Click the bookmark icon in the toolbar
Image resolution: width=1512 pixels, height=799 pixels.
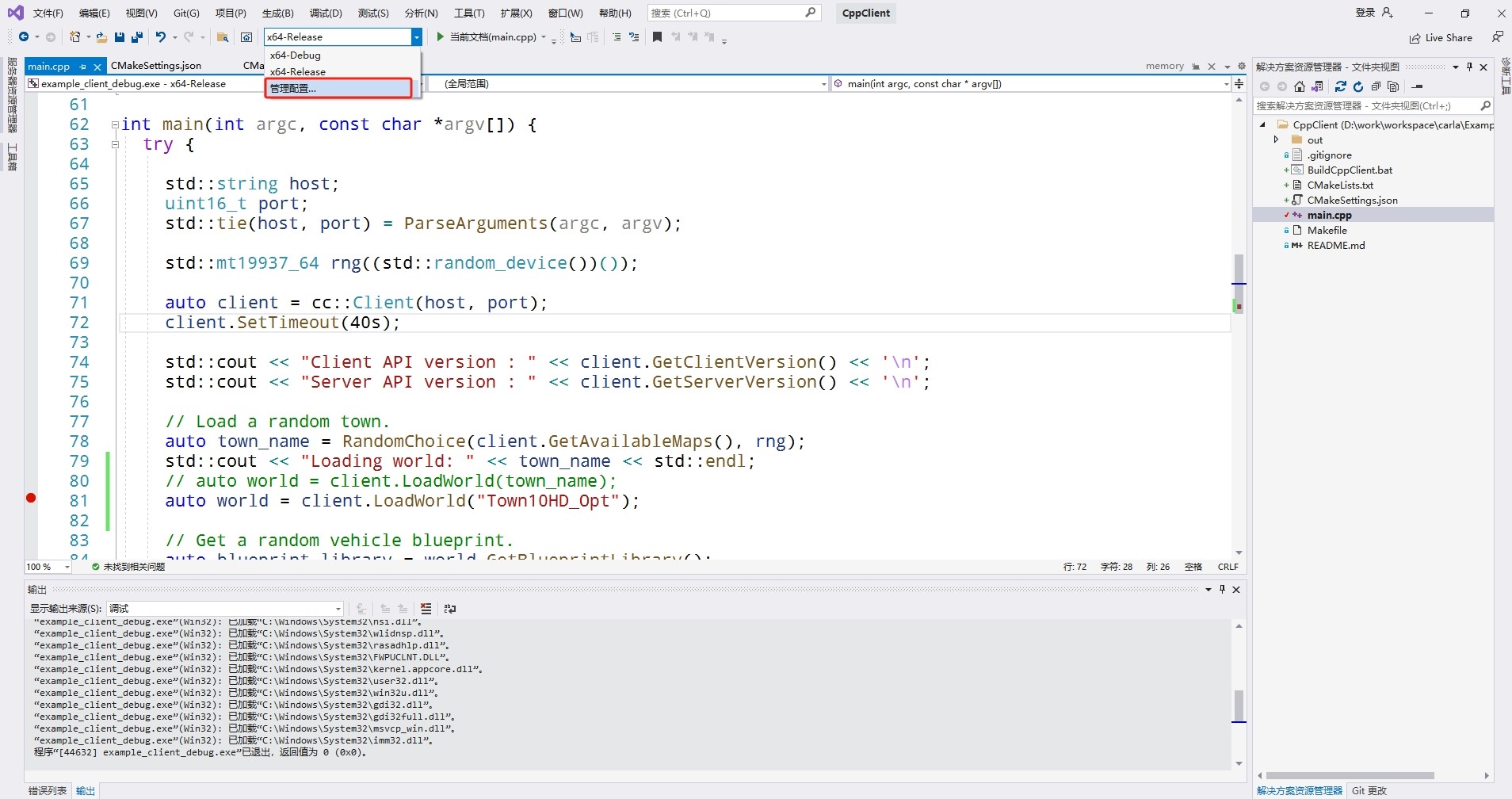coord(657,37)
